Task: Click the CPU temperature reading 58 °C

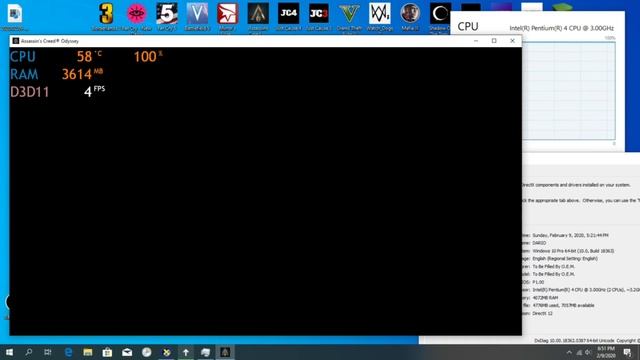Action: 89,56
